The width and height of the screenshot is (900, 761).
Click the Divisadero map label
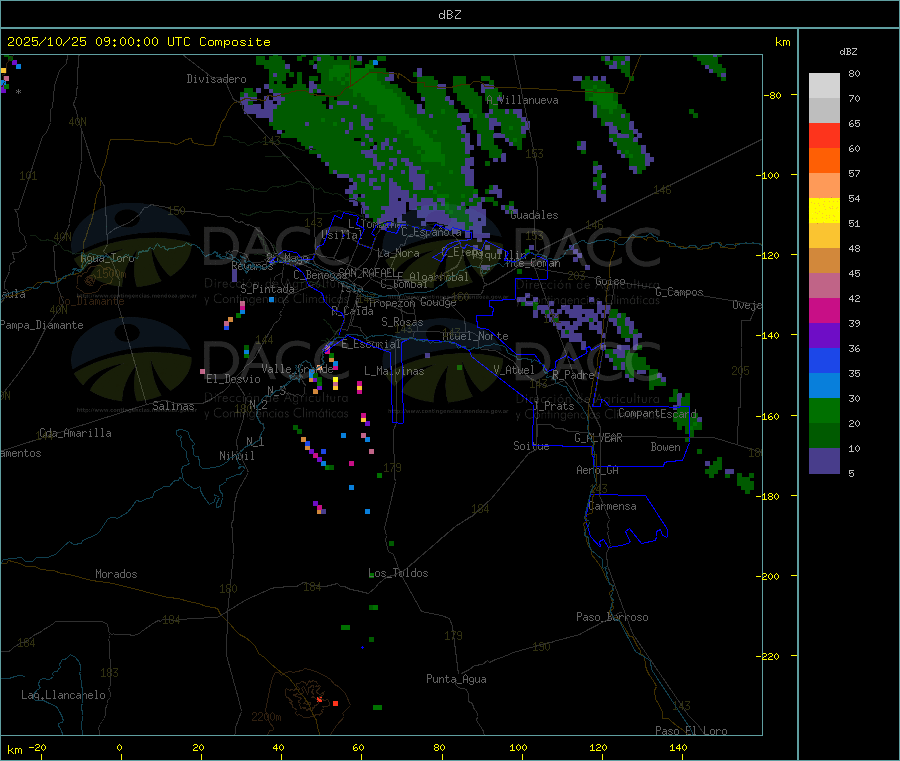pos(216,79)
